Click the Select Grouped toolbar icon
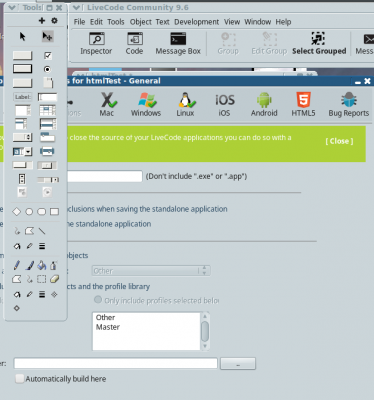The height and width of the screenshot is (400, 374). (319, 44)
